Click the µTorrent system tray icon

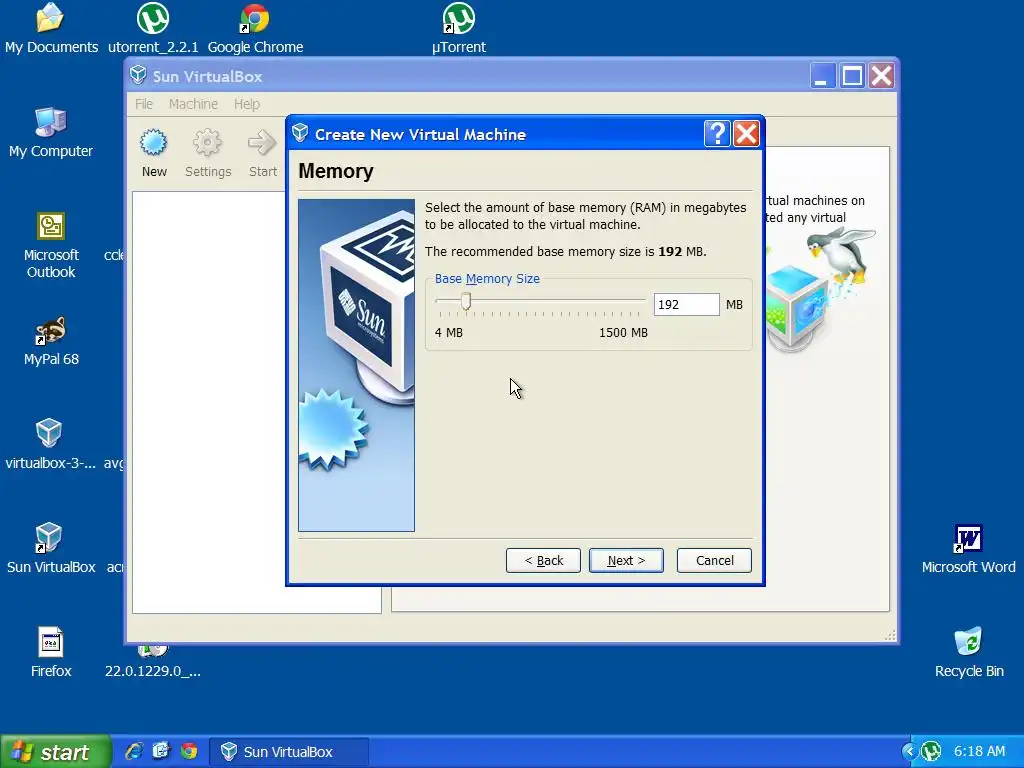click(931, 752)
